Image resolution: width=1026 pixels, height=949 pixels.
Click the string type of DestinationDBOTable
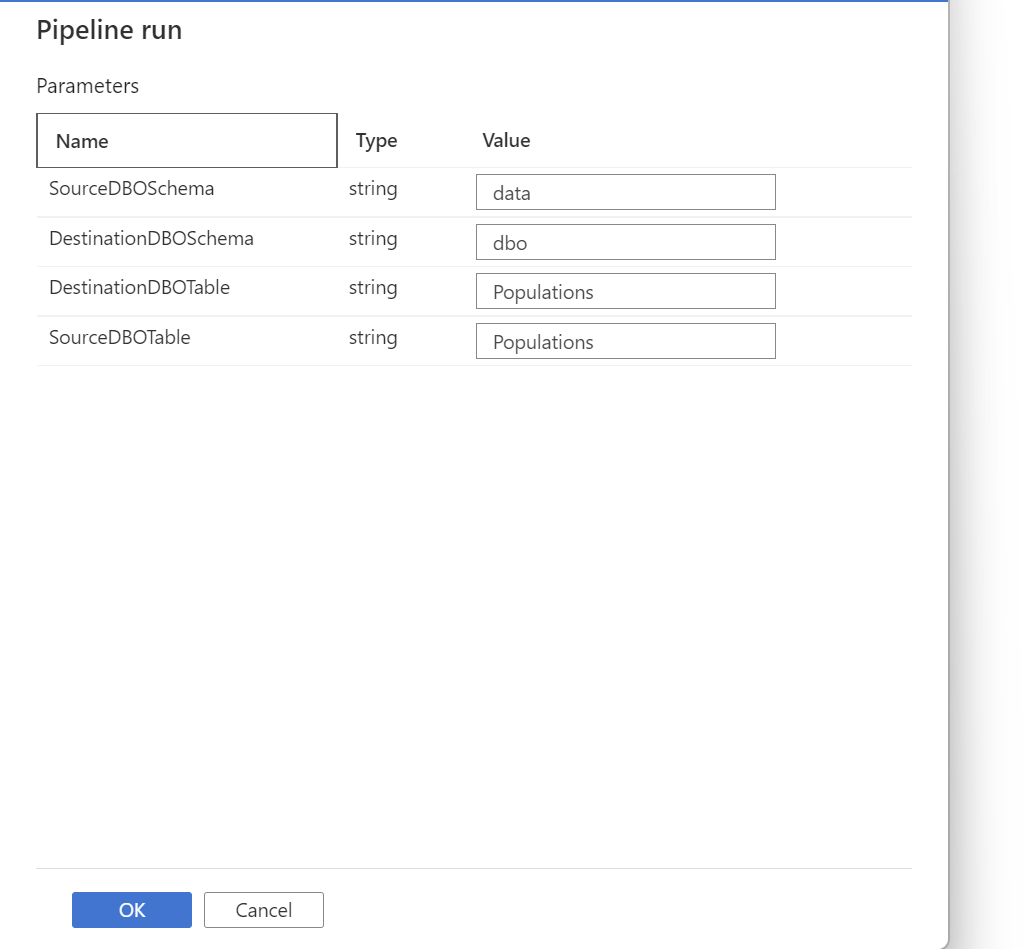click(373, 288)
